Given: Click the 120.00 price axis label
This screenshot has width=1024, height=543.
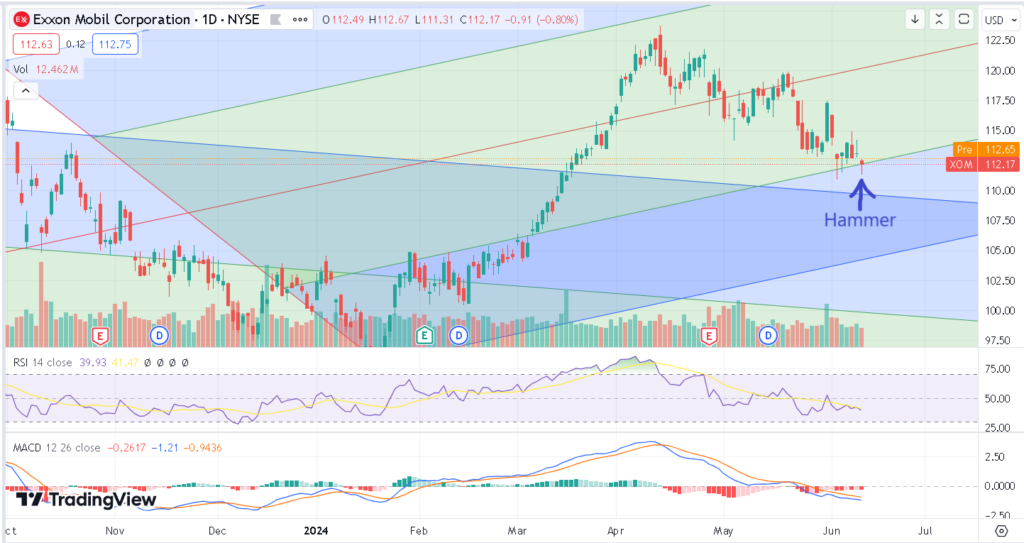Looking at the screenshot, I should 1000,71.
